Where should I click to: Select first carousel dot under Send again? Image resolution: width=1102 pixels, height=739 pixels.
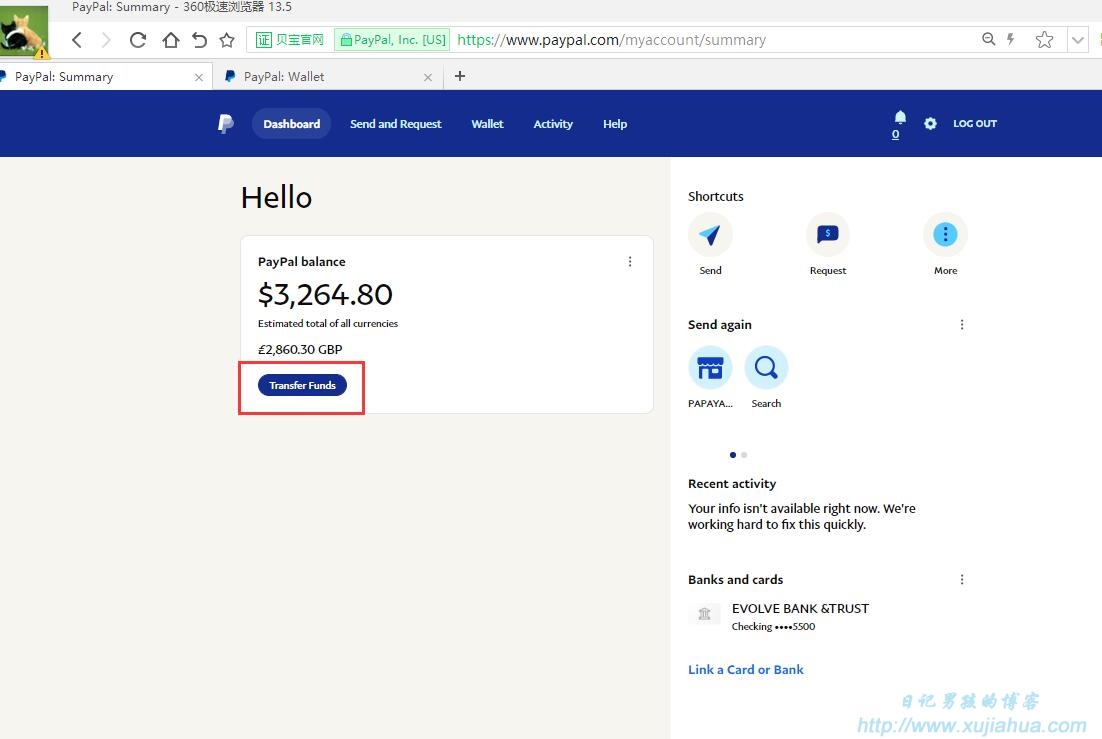pos(733,455)
